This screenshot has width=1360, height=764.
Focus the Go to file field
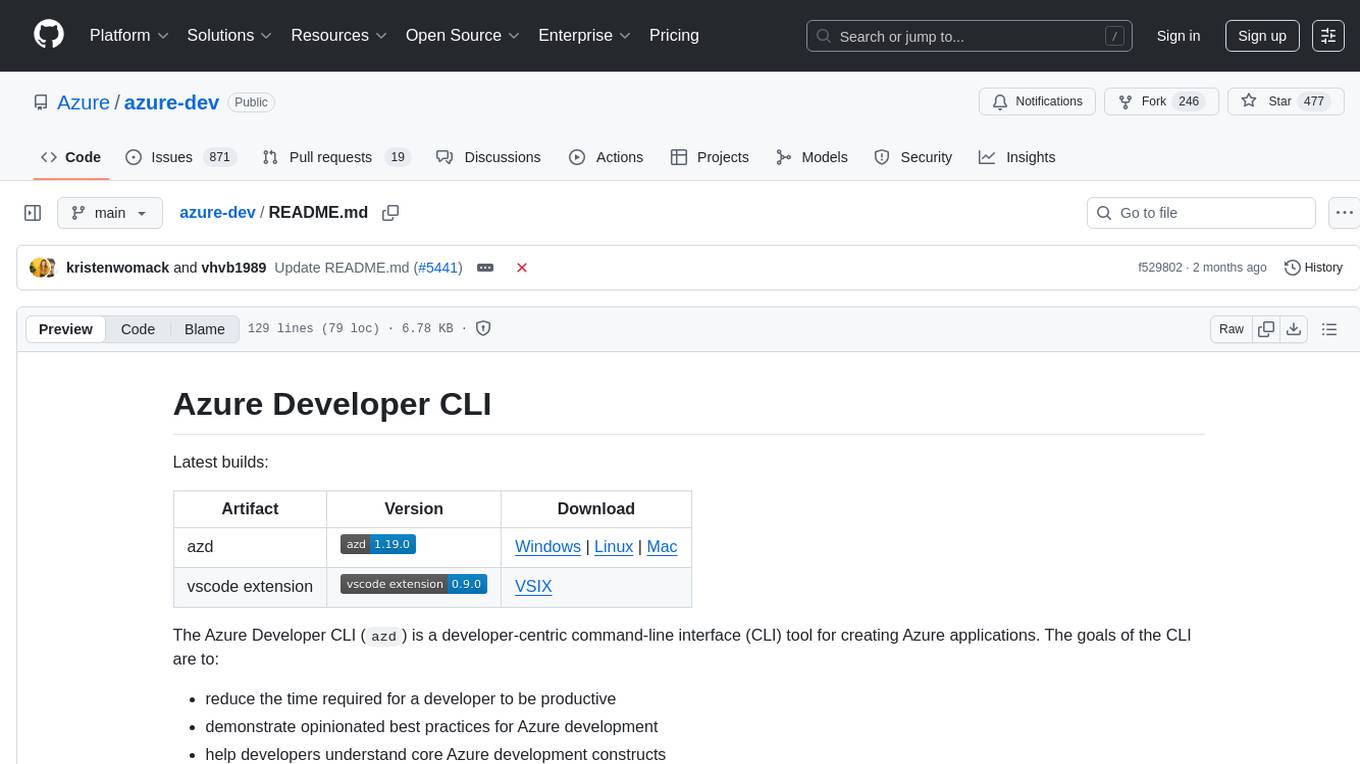[1201, 213]
